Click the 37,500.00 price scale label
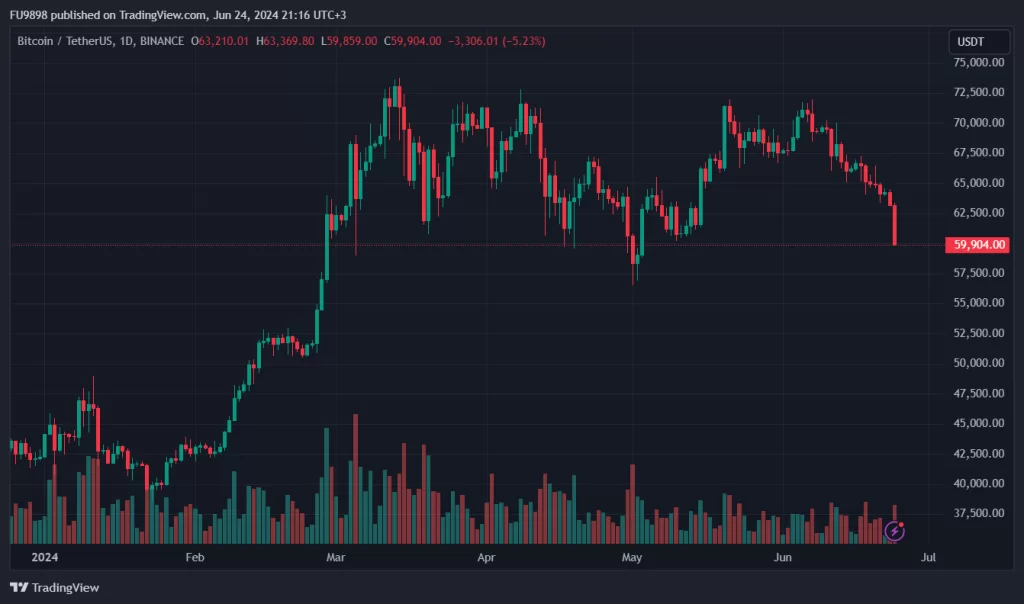Image resolution: width=1024 pixels, height=604 pixels. [979, 513]
